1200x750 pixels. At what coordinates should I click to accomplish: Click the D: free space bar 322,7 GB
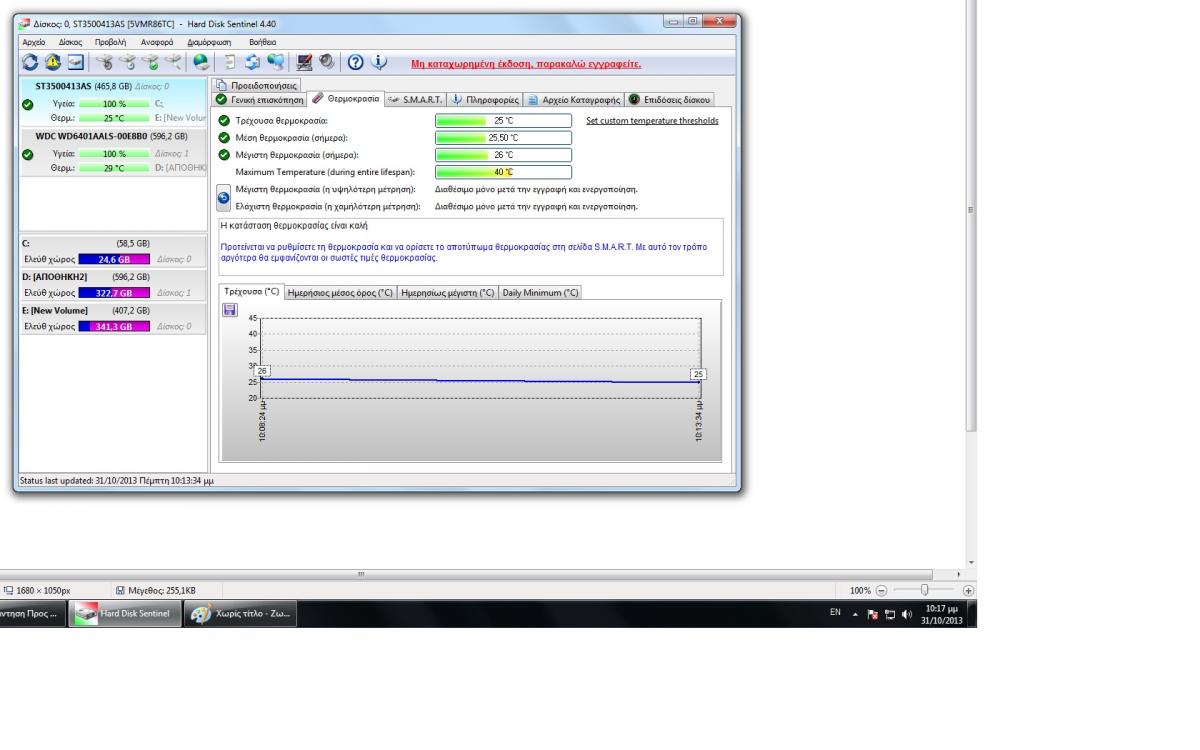[114, 293]
